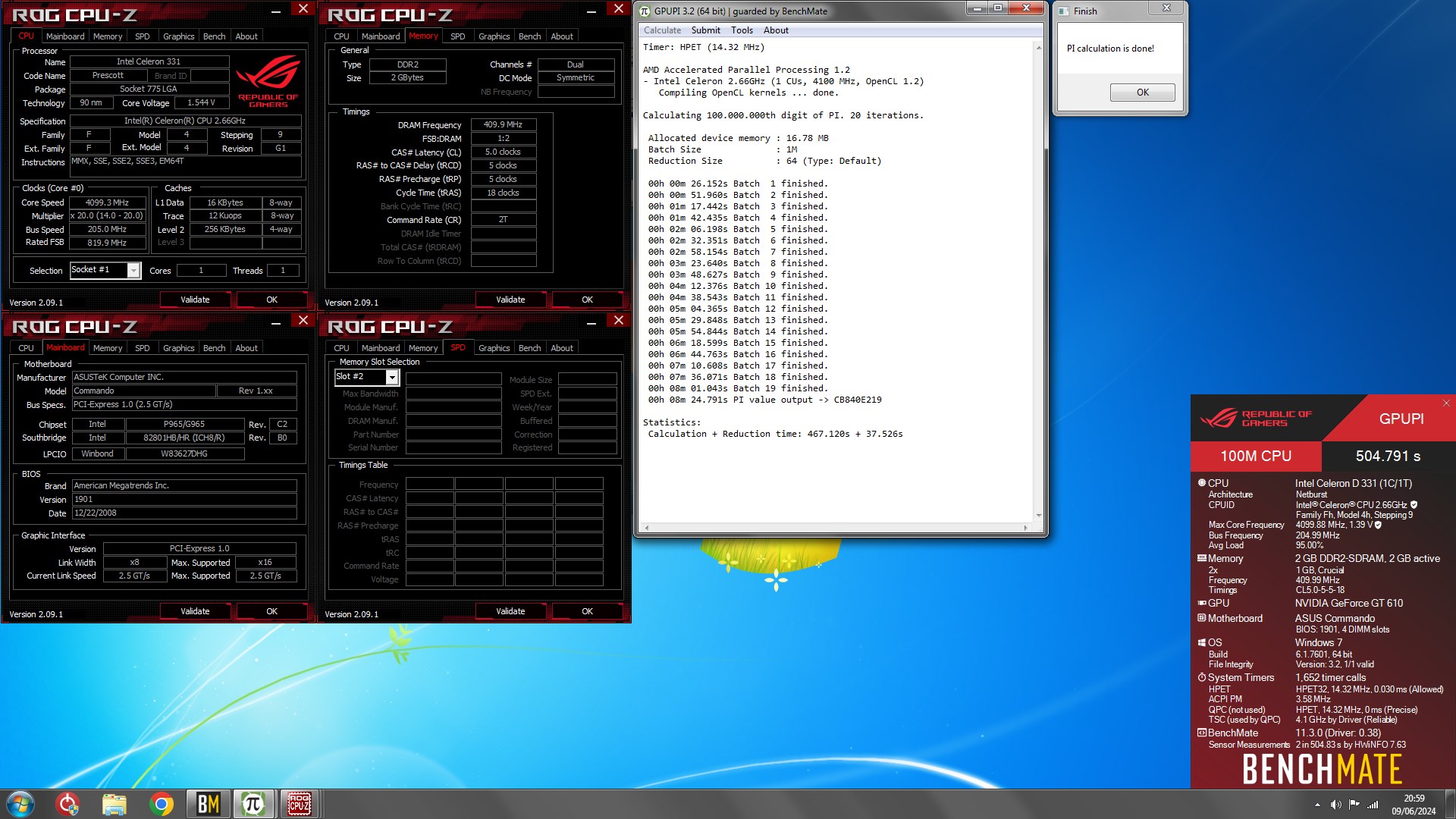Click Validate in the Memory window
The width and height of the screenshot is (1456, 819).
510,300
